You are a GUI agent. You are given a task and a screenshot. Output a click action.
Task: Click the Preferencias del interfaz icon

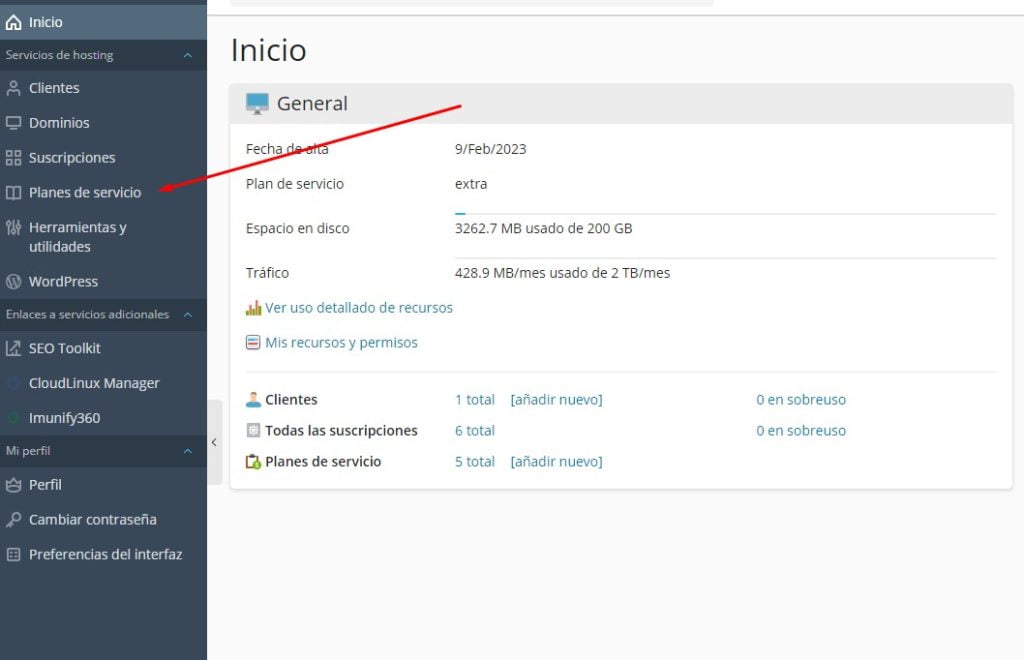pyautogui.click(x=13, y=555)
